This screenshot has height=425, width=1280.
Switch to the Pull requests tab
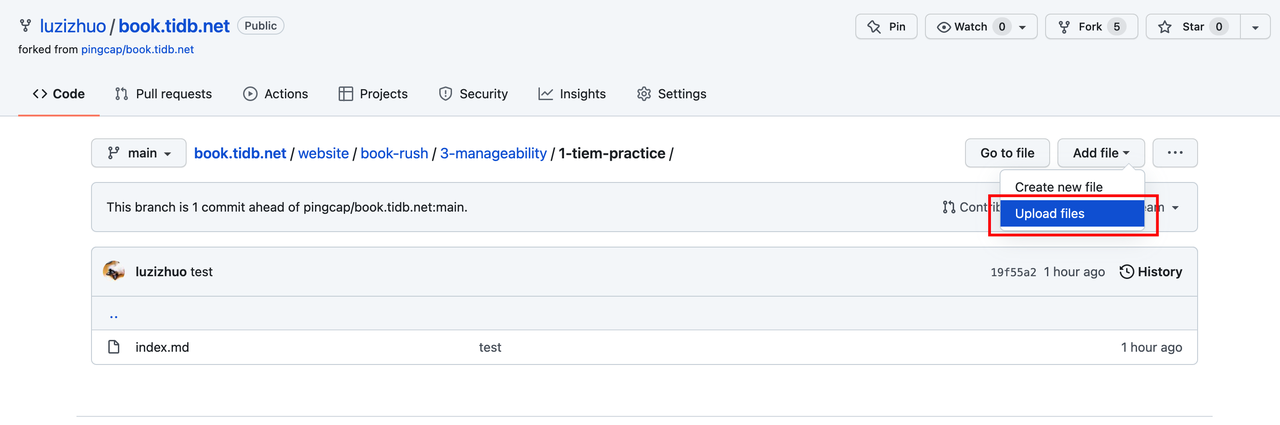tap(163, 94)
